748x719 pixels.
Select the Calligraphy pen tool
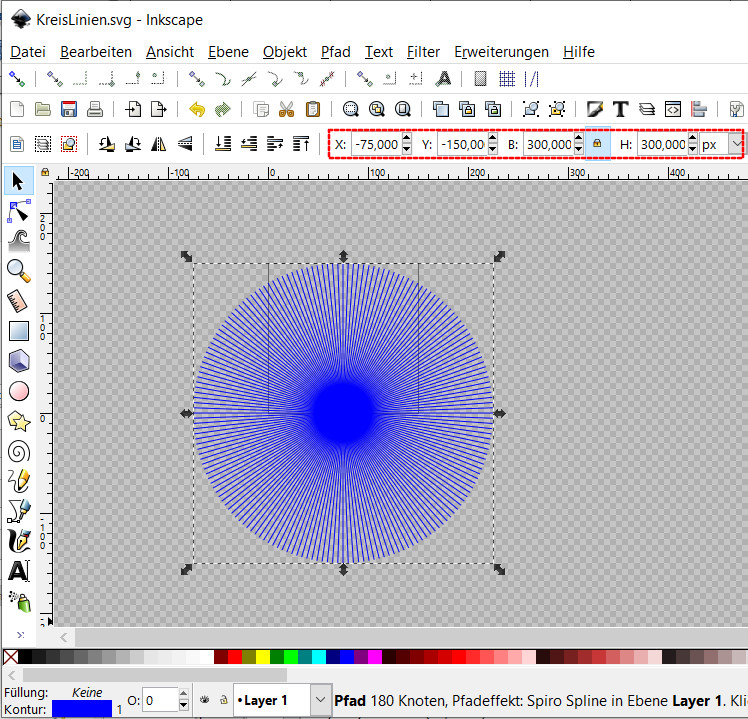click(18, 541)
